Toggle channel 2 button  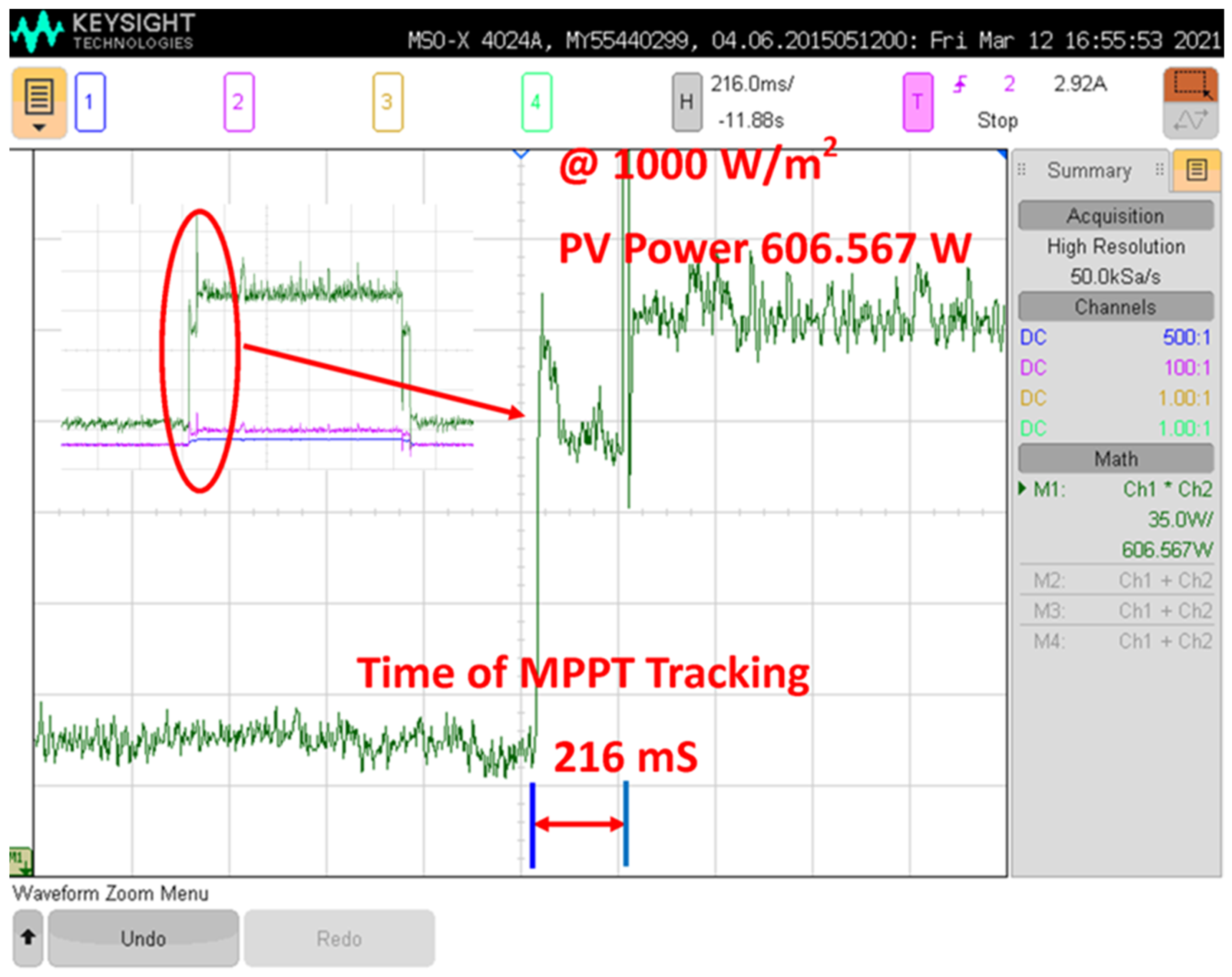[x=238, y=102]
